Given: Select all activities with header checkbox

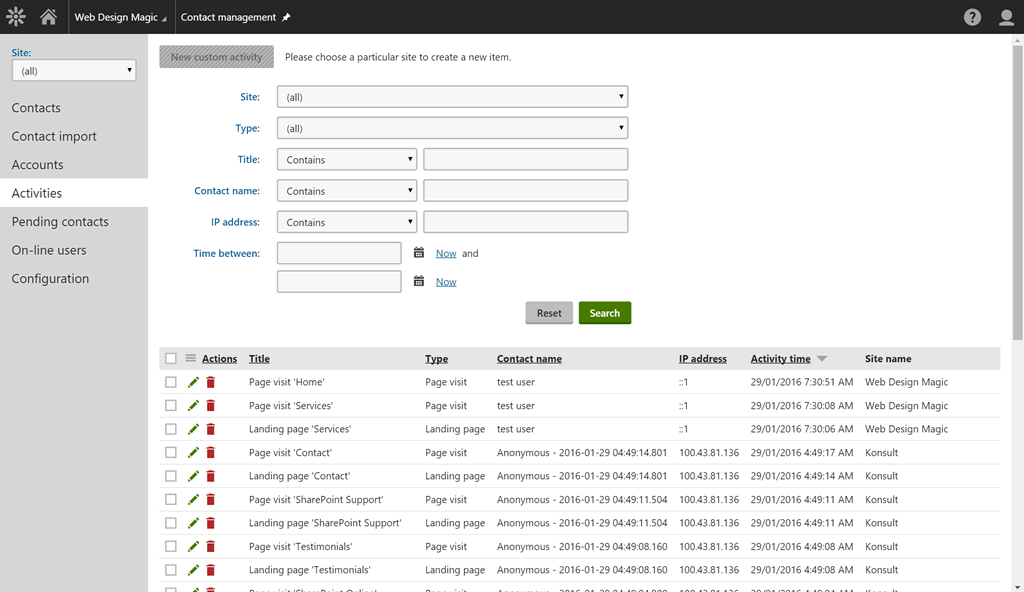Looking at the screenshot, I should click(171, 359).
